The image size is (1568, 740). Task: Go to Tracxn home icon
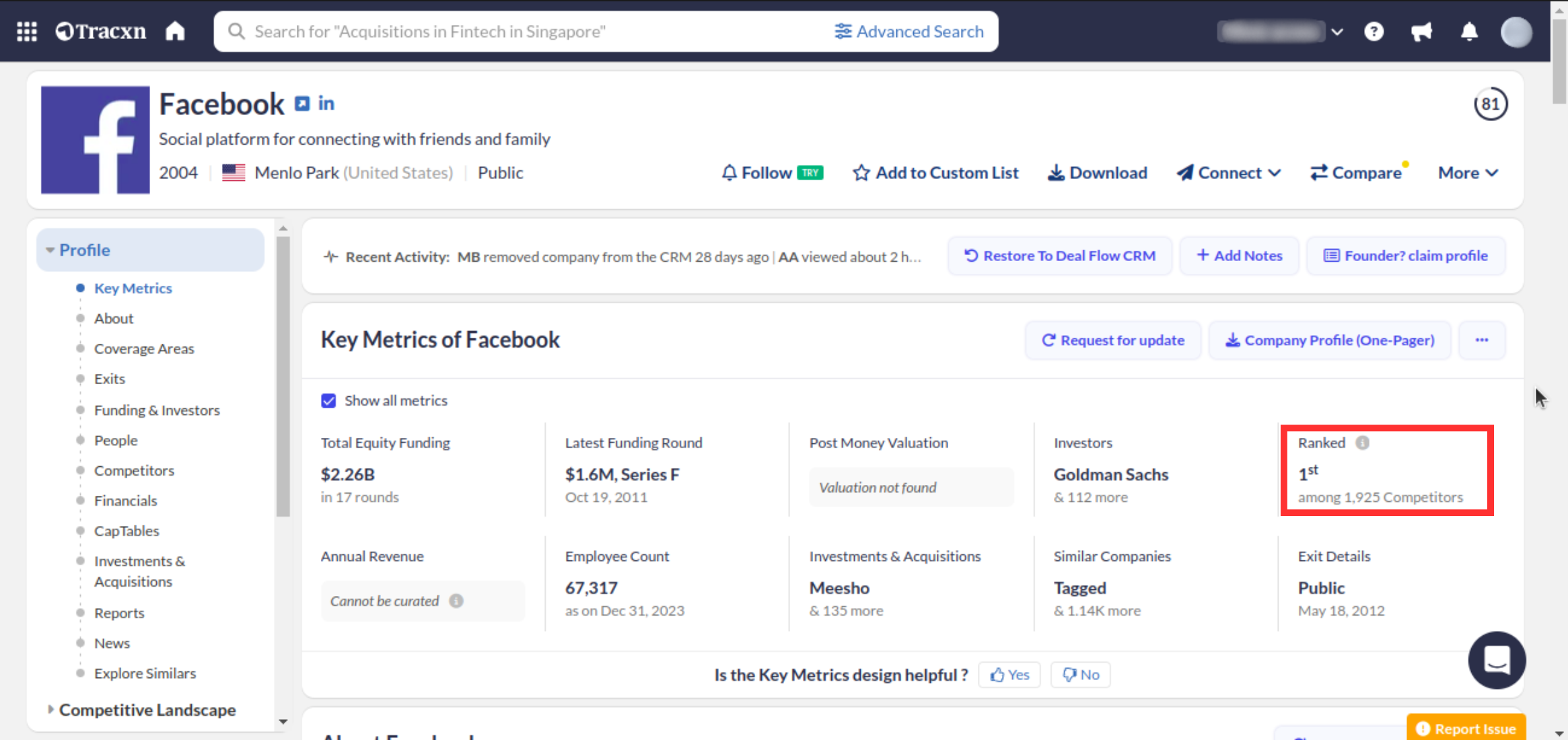coord(175,32)
